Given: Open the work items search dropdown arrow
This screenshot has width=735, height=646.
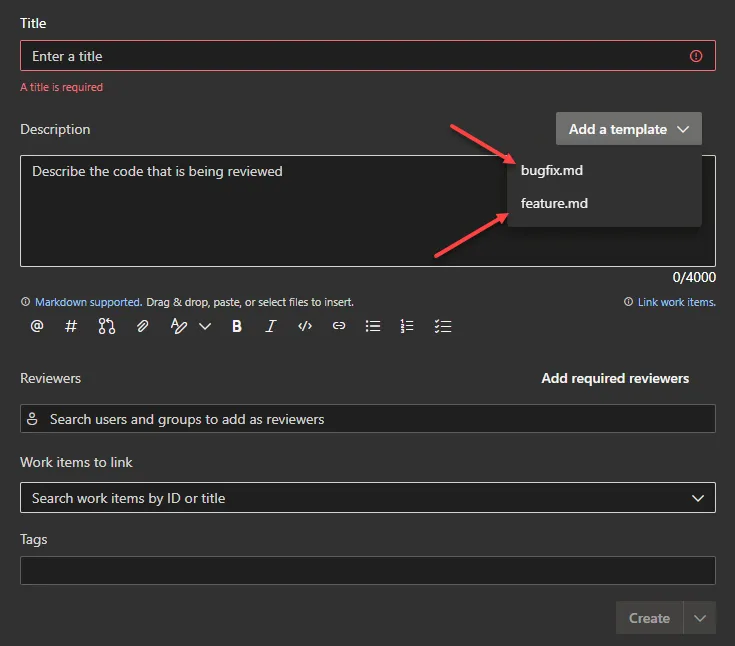Looking at the screenshot, I should pyautogui.click(x=698, y=498).
